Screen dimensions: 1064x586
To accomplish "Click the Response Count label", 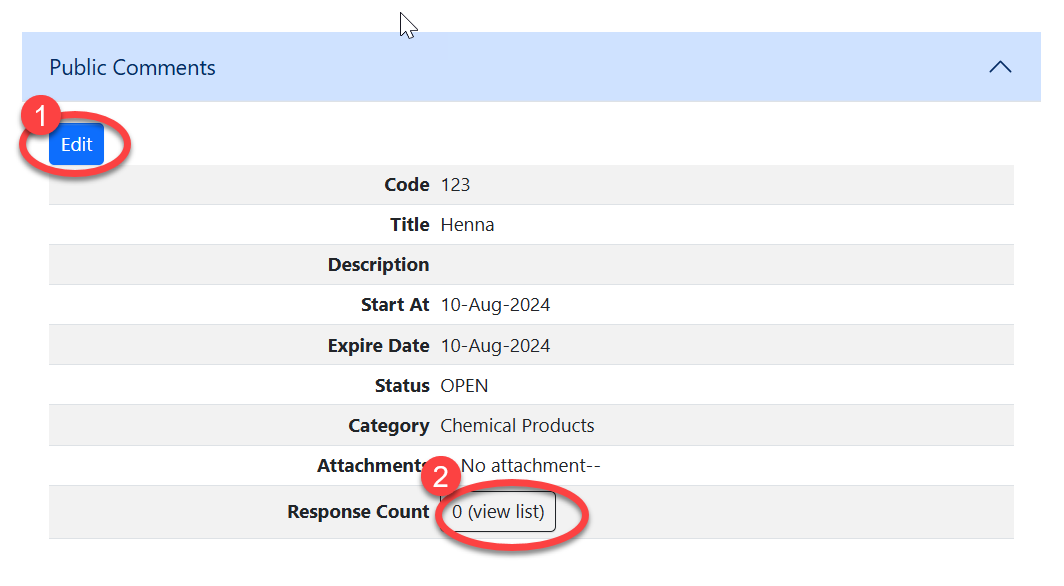I will [x=358, y=512].
